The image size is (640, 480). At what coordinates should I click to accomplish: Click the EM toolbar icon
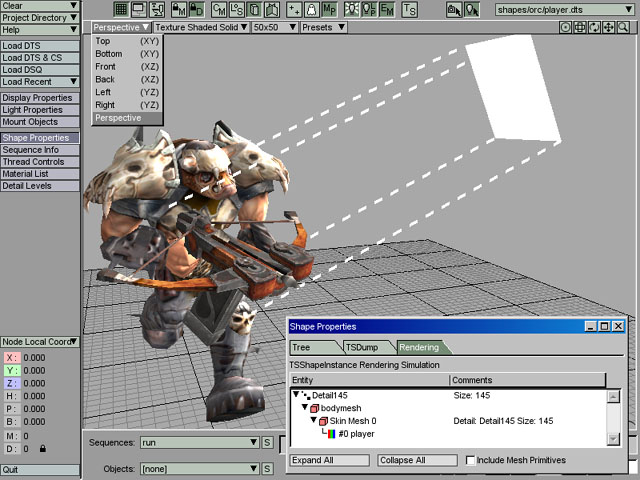click(x=387, y=10)
